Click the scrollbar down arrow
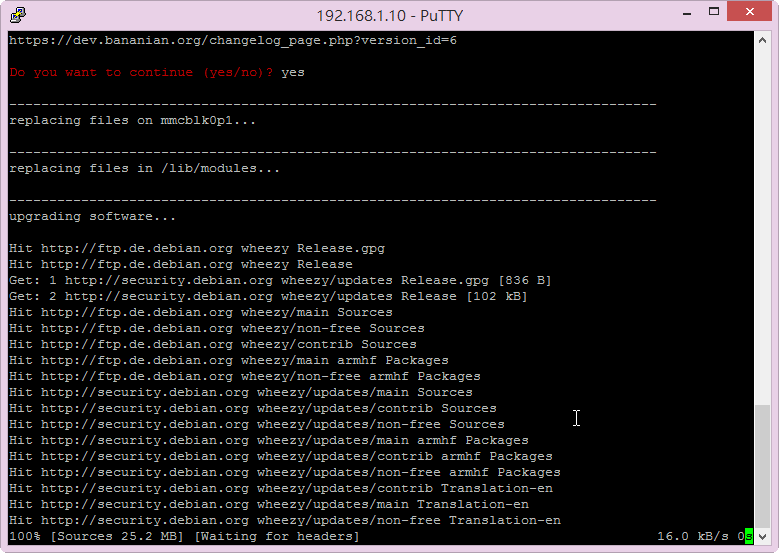 click(762, 536)
